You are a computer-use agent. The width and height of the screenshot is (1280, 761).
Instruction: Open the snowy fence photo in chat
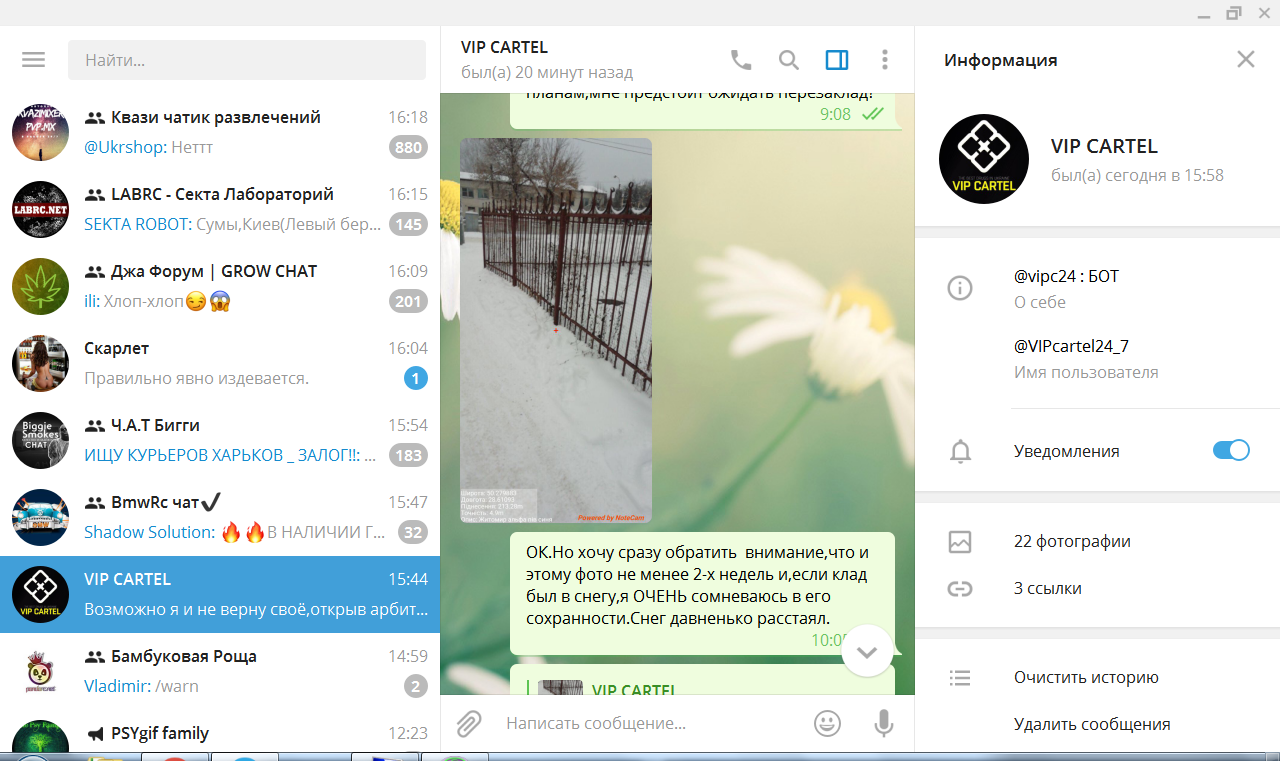(556, 330)
